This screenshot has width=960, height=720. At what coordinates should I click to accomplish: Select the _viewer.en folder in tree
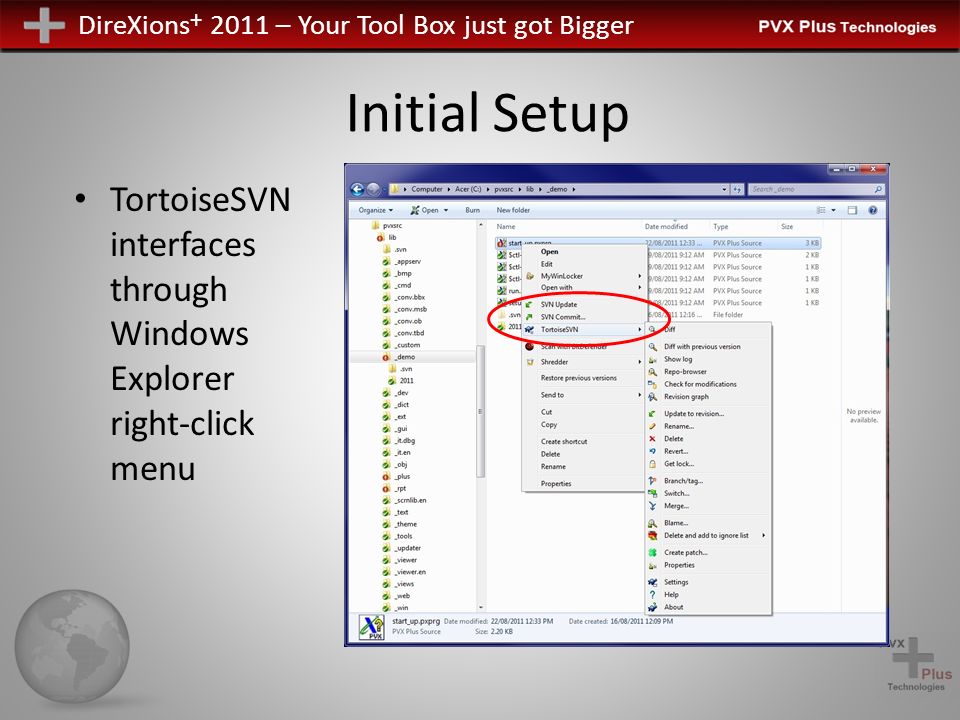[x=410, y=572]
